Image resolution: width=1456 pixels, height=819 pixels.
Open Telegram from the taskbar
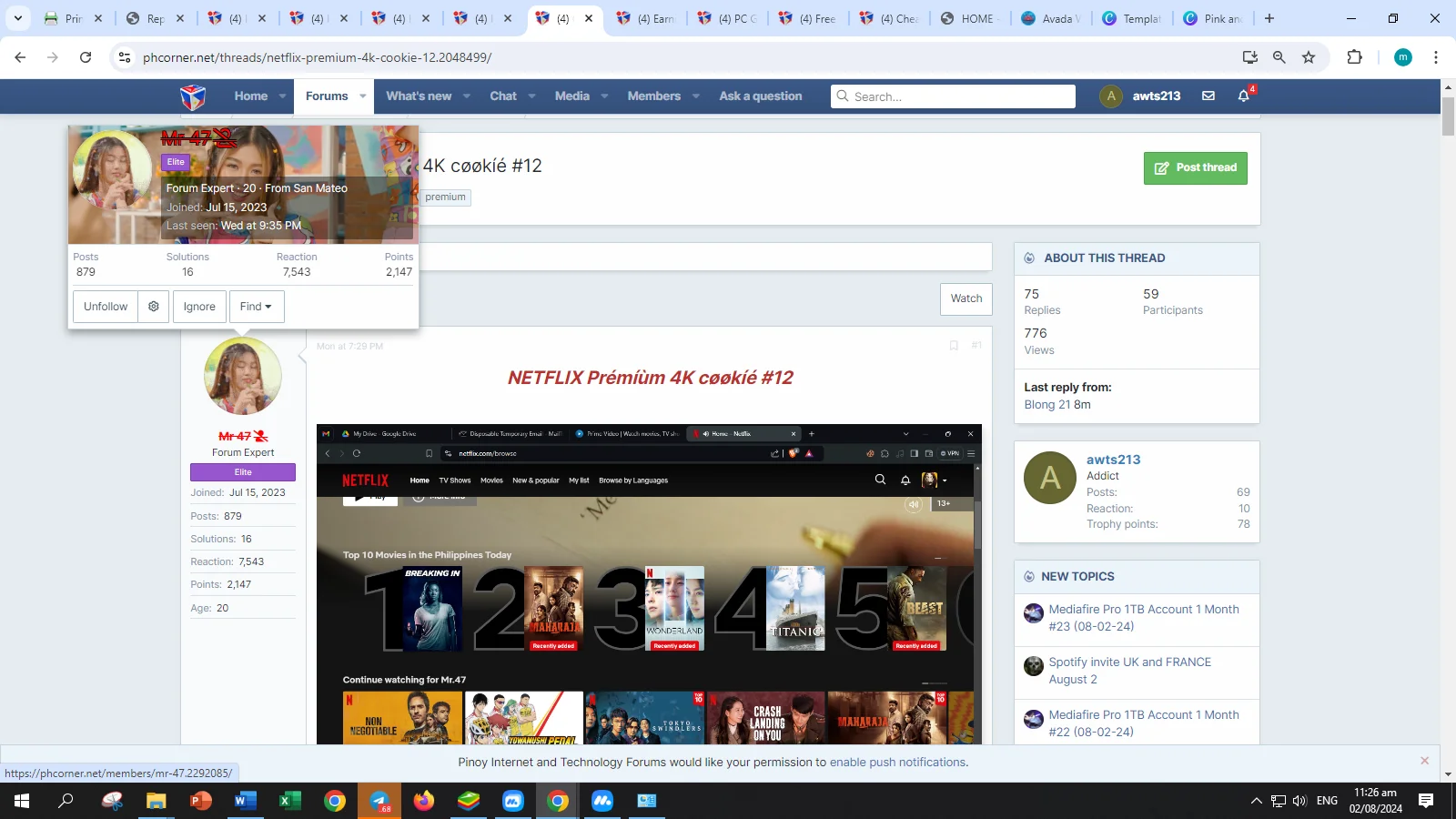pos(379,801)
